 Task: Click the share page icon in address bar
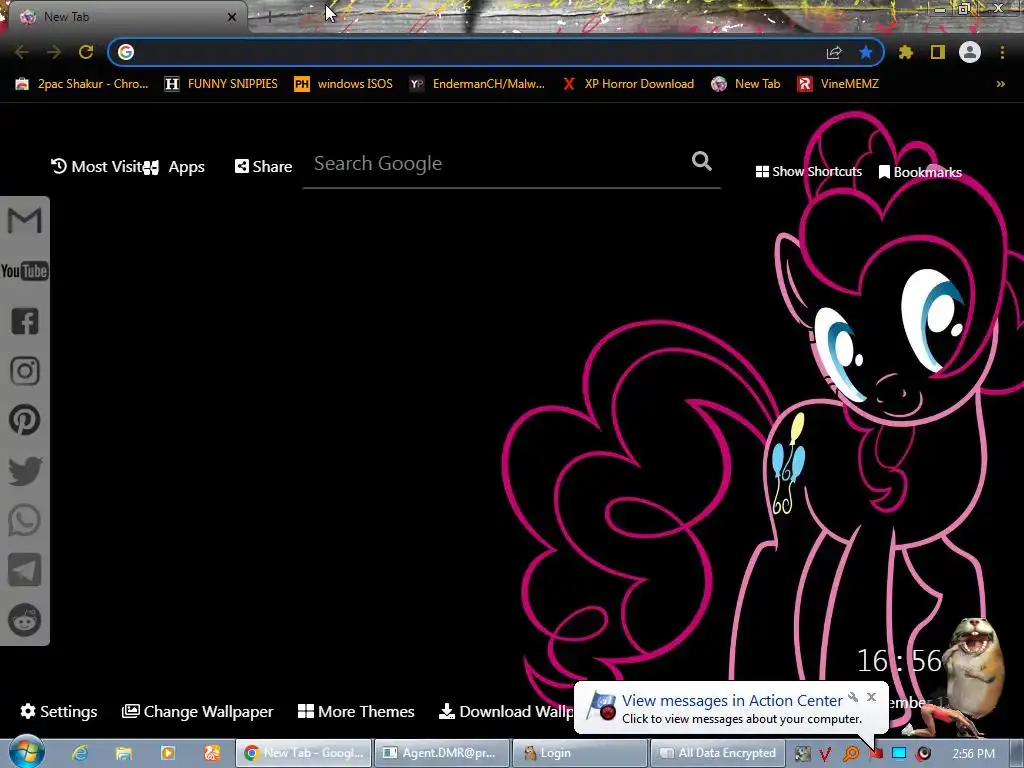[x=834, y=52]
